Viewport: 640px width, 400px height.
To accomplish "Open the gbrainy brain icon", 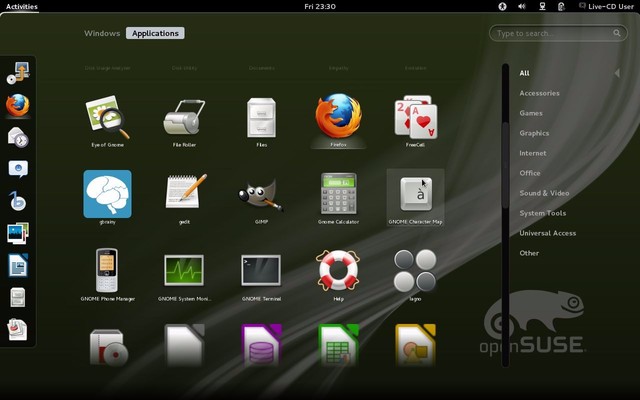I will [x=107, y=197].
